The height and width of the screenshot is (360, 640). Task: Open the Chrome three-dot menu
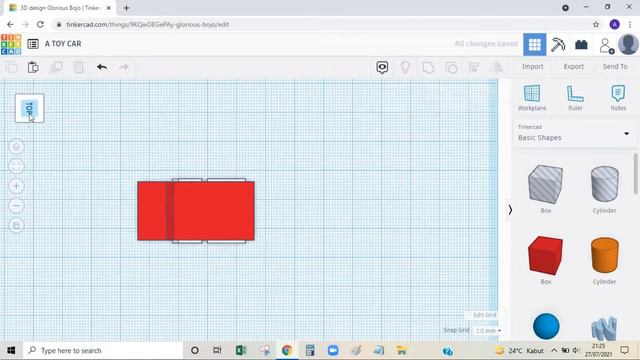coord(630,24)
